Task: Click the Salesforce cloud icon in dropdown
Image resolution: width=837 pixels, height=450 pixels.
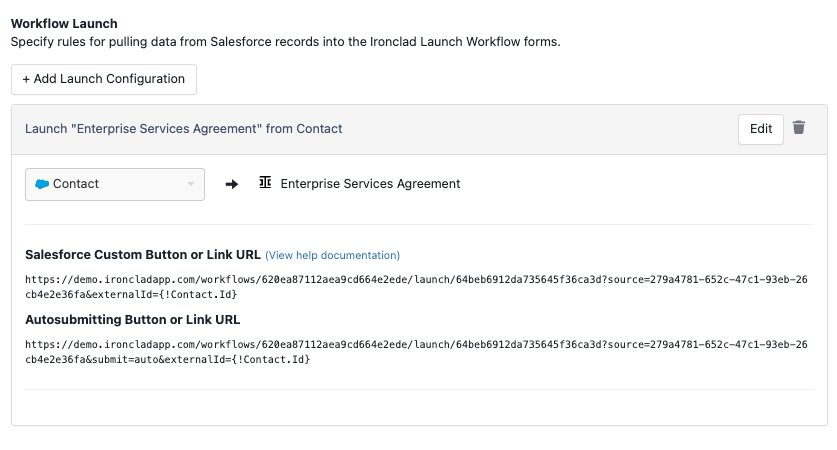Action: tap(42, 184)
